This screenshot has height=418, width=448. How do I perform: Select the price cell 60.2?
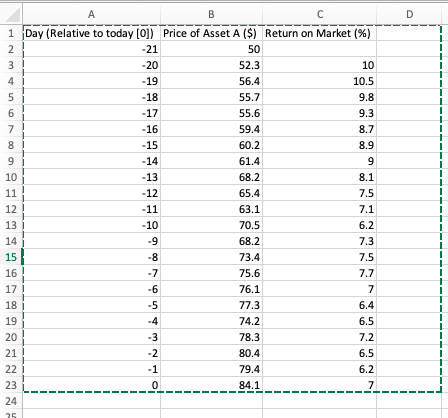click(x=211, y=145)
